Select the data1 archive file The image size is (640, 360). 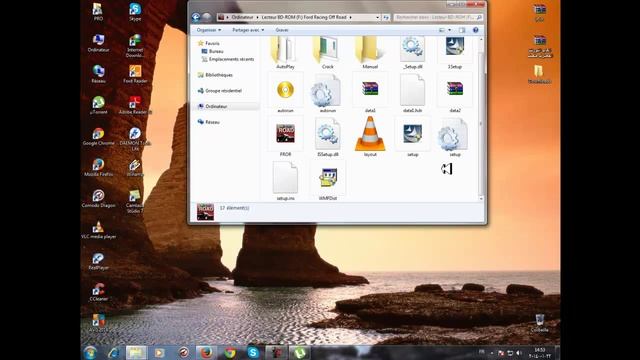click(370, 93)
